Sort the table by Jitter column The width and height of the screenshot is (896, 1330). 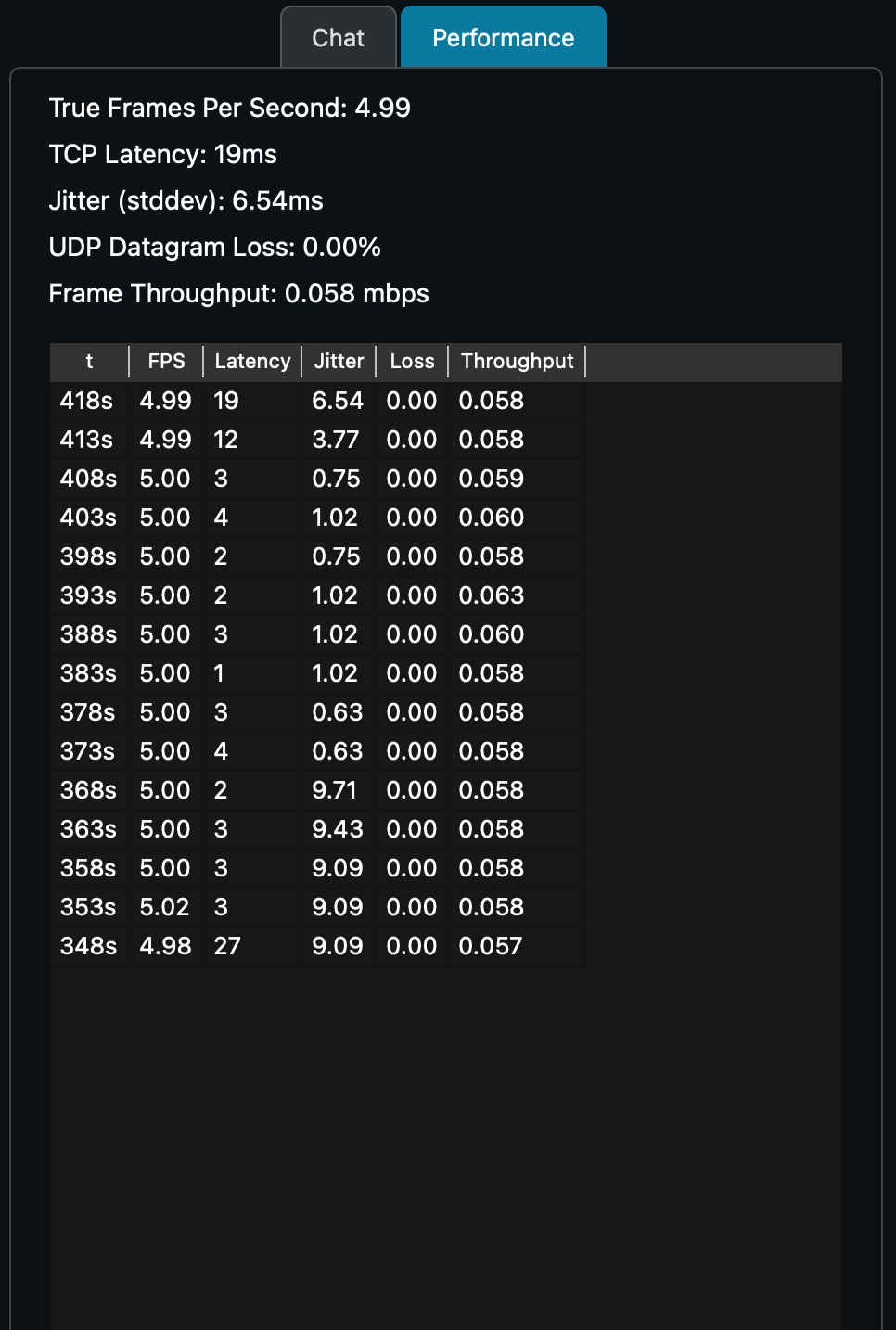[x=339, y=361]
